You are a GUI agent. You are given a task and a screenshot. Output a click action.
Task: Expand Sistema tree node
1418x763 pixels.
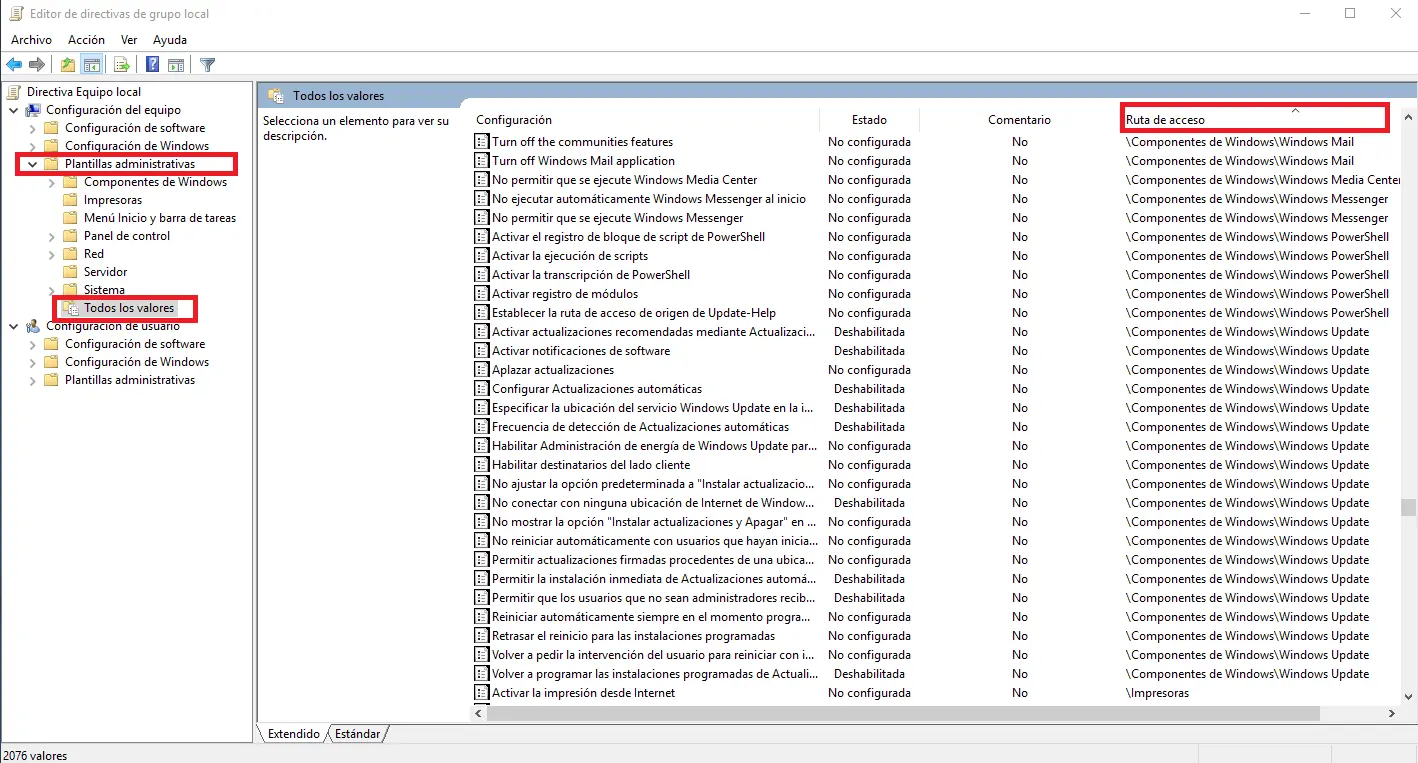52,290
